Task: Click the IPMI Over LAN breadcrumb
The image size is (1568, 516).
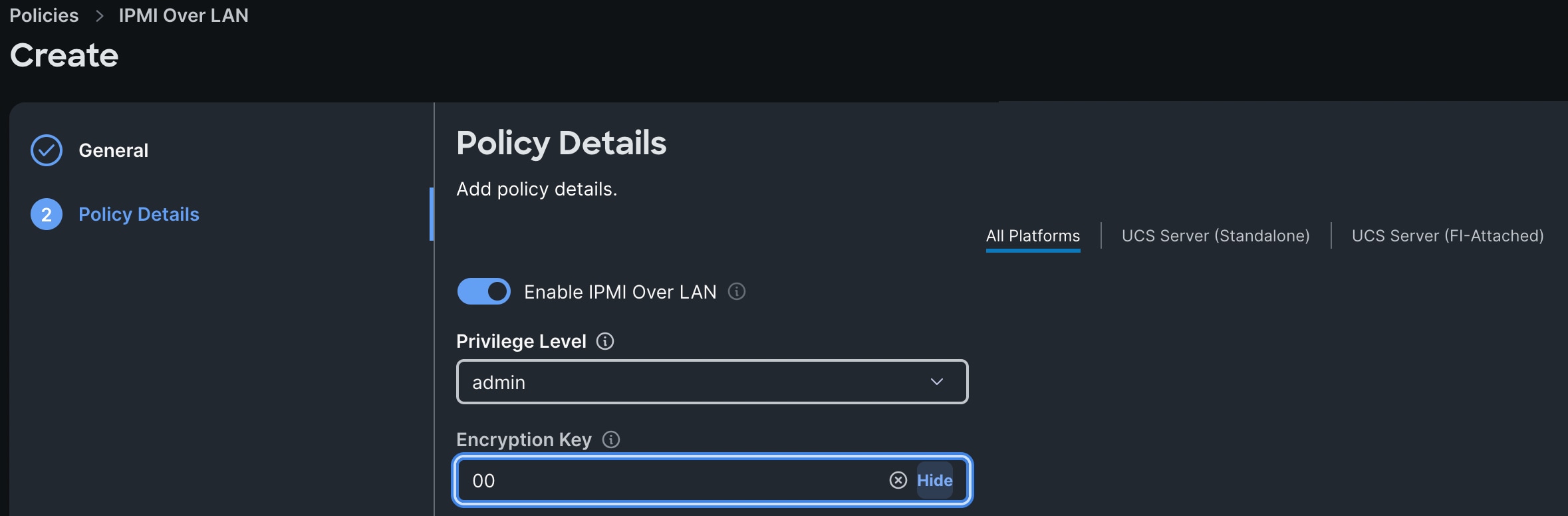Action: [x=184, y=15]
